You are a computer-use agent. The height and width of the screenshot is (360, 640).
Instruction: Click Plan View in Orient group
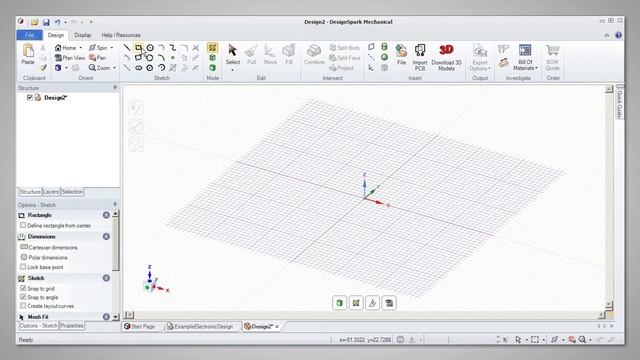pos(70,58)
